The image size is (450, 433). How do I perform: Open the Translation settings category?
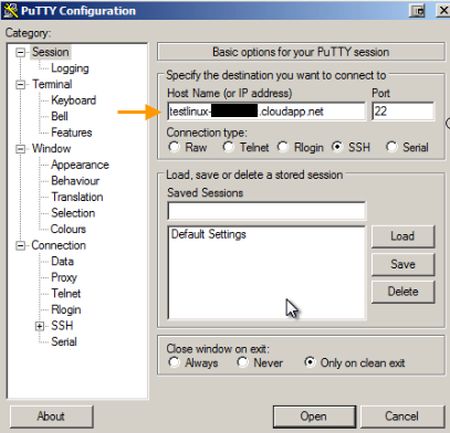tap(77, 197)
